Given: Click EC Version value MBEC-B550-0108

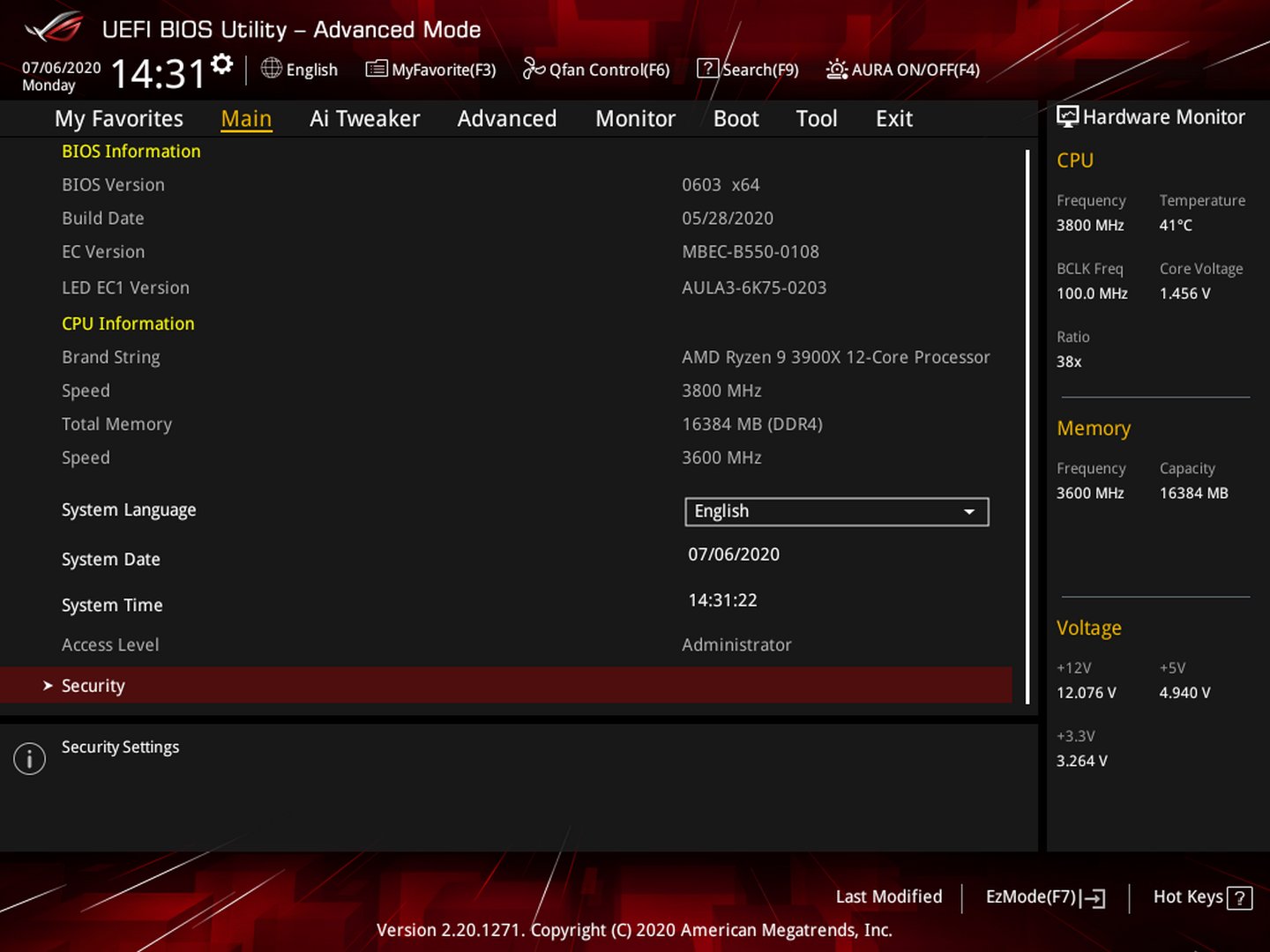Looking at the screenshot, I should click(751, 252).
